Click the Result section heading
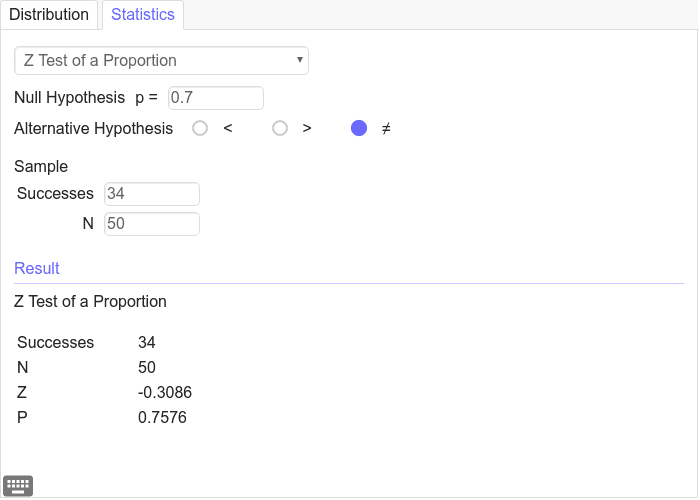The width and height of the screenshot is (700, 500). click(x=37, y=268)
